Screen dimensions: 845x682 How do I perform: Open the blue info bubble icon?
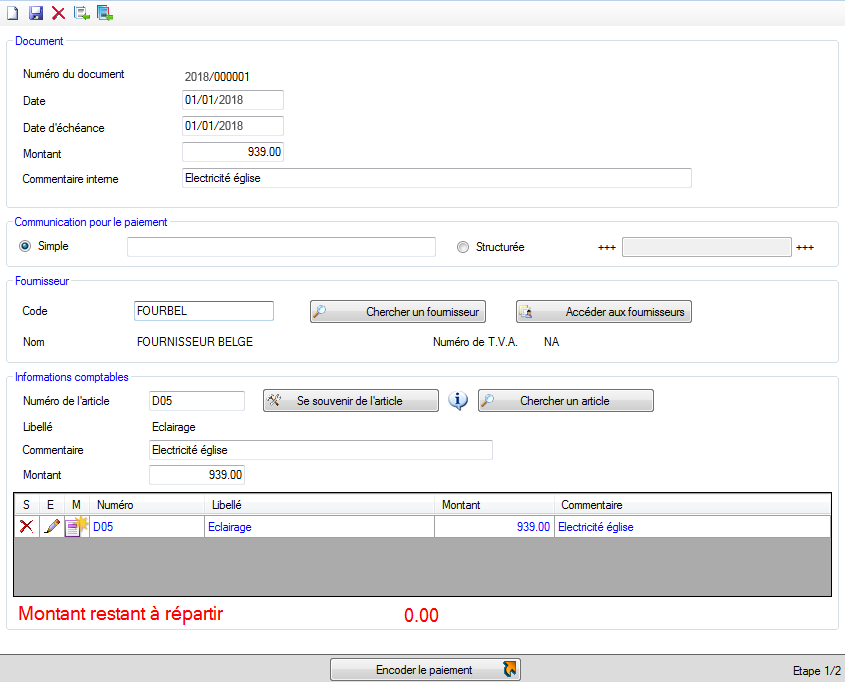coord(458,401)
